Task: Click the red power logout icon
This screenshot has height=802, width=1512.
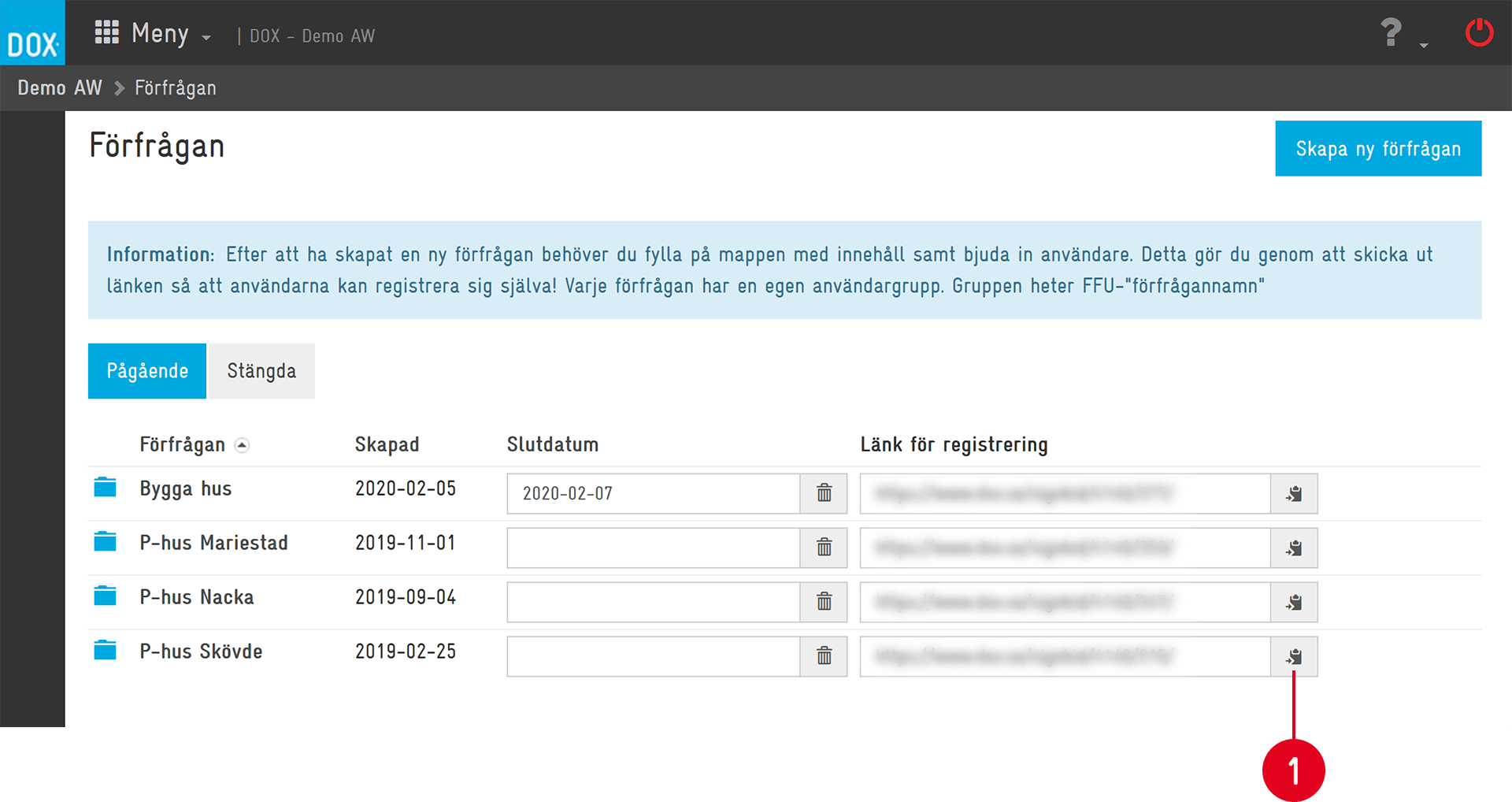Action: click(x=1479, y=33)
